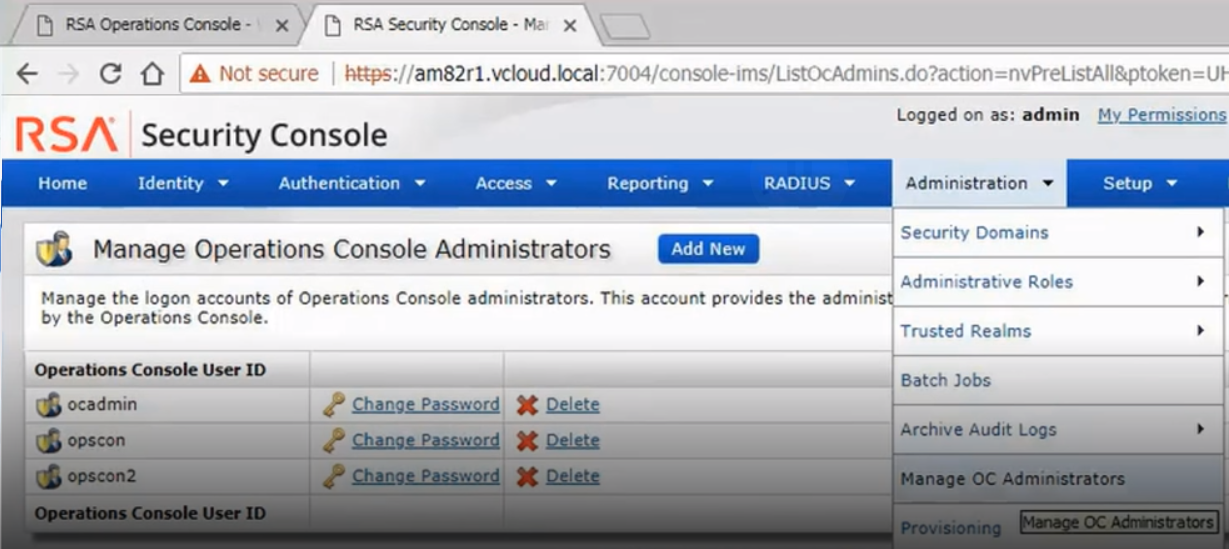Go to browser home page icon
This screenshot has height=549, width=1229.
tap(152, 74)
